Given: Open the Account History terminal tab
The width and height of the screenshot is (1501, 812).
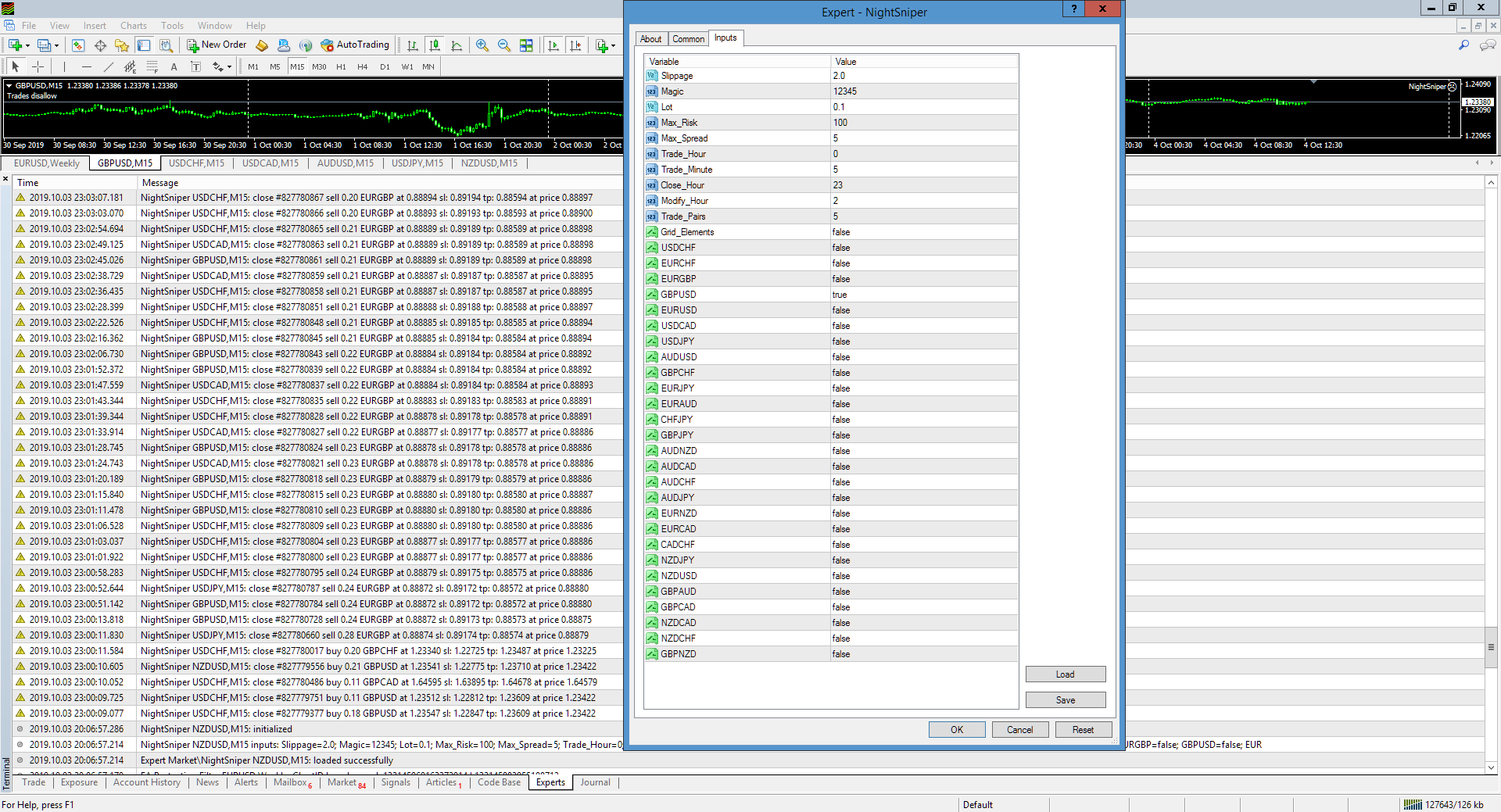Looking at the screenshot, I should 146,782.
